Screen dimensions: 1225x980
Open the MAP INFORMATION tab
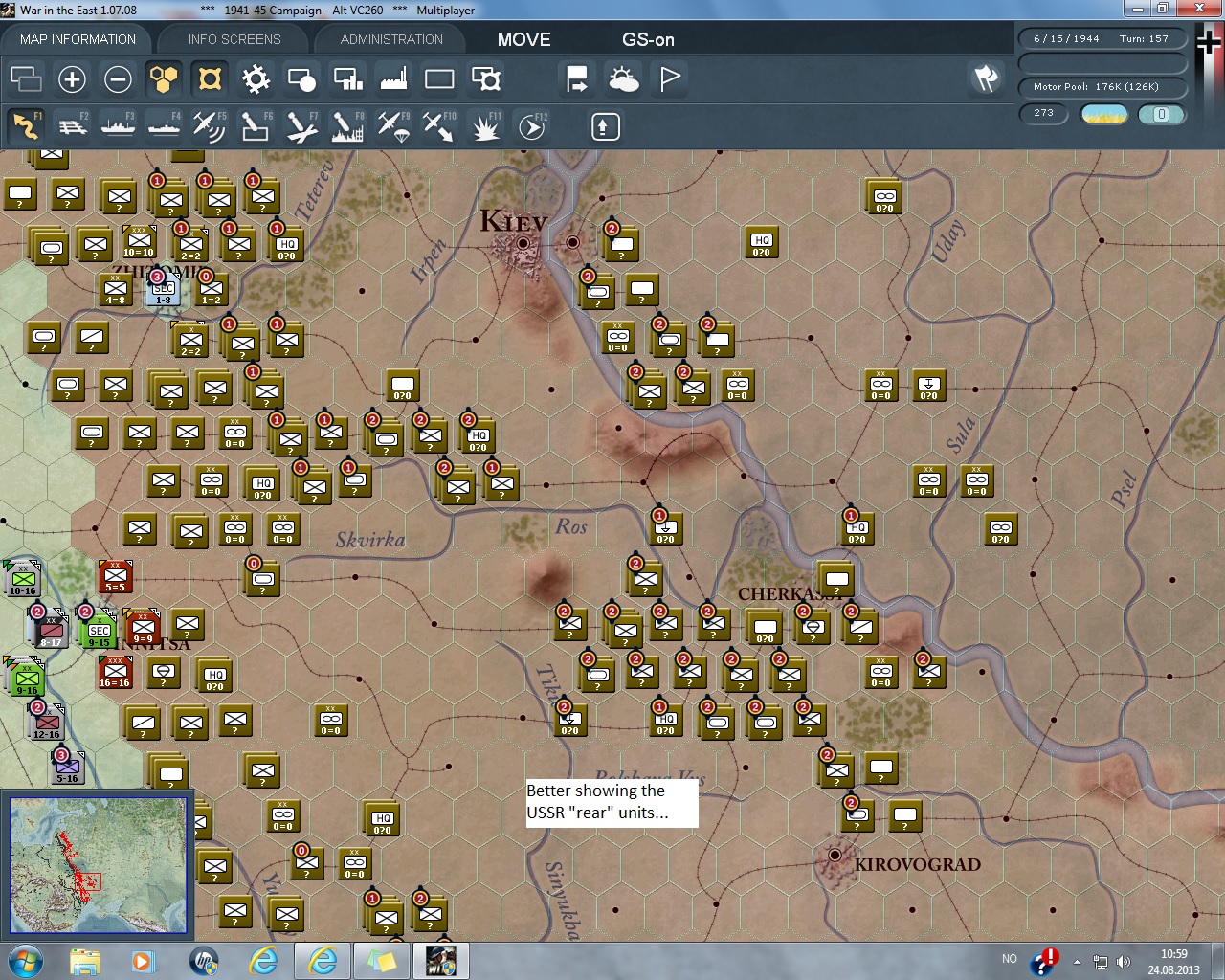coord(78,39)
